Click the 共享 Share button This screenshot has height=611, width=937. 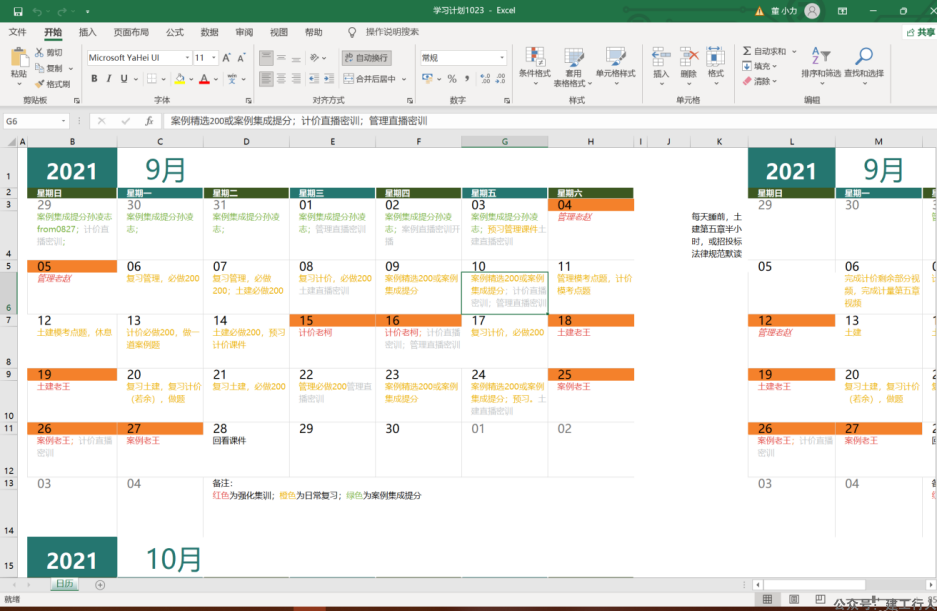point(920,32)
